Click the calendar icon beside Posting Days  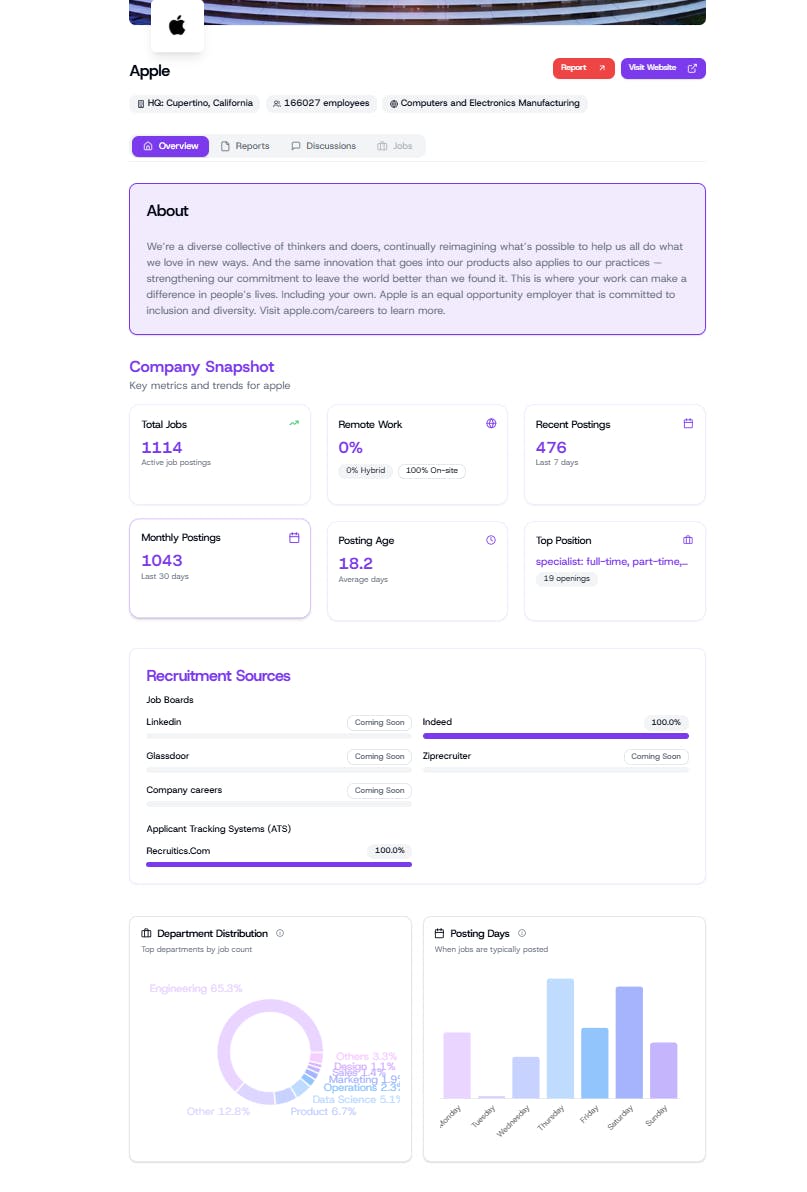tap(439, 934)
